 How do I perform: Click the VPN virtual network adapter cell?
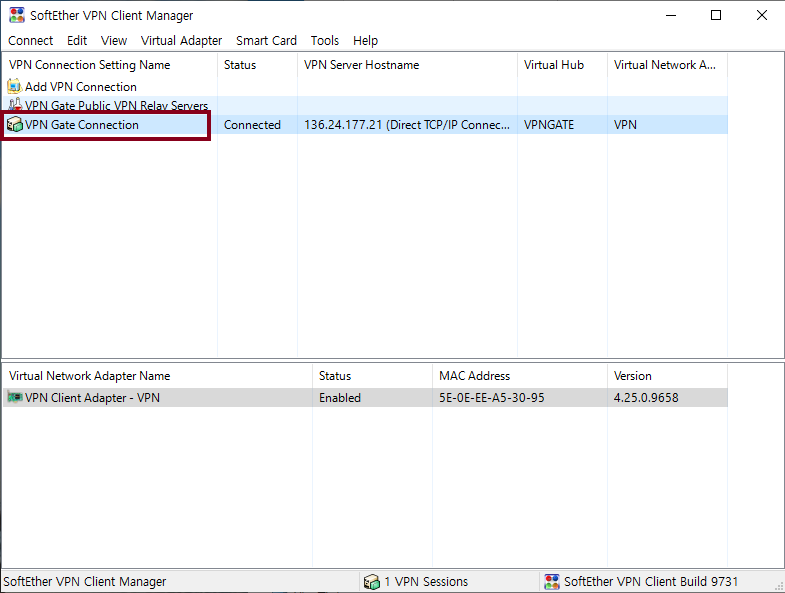pos(625,125)
